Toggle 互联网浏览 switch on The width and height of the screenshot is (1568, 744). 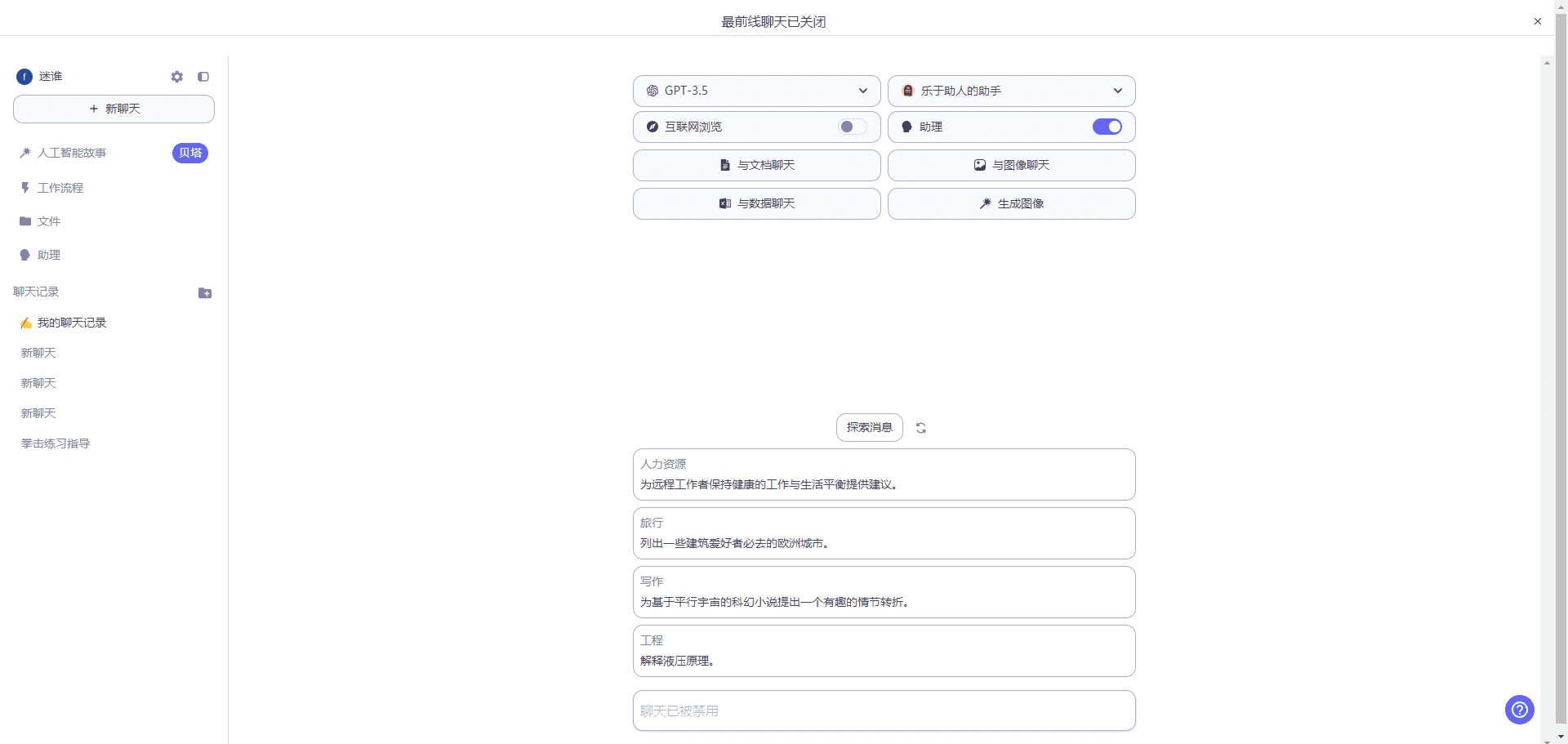pos(853,127)
